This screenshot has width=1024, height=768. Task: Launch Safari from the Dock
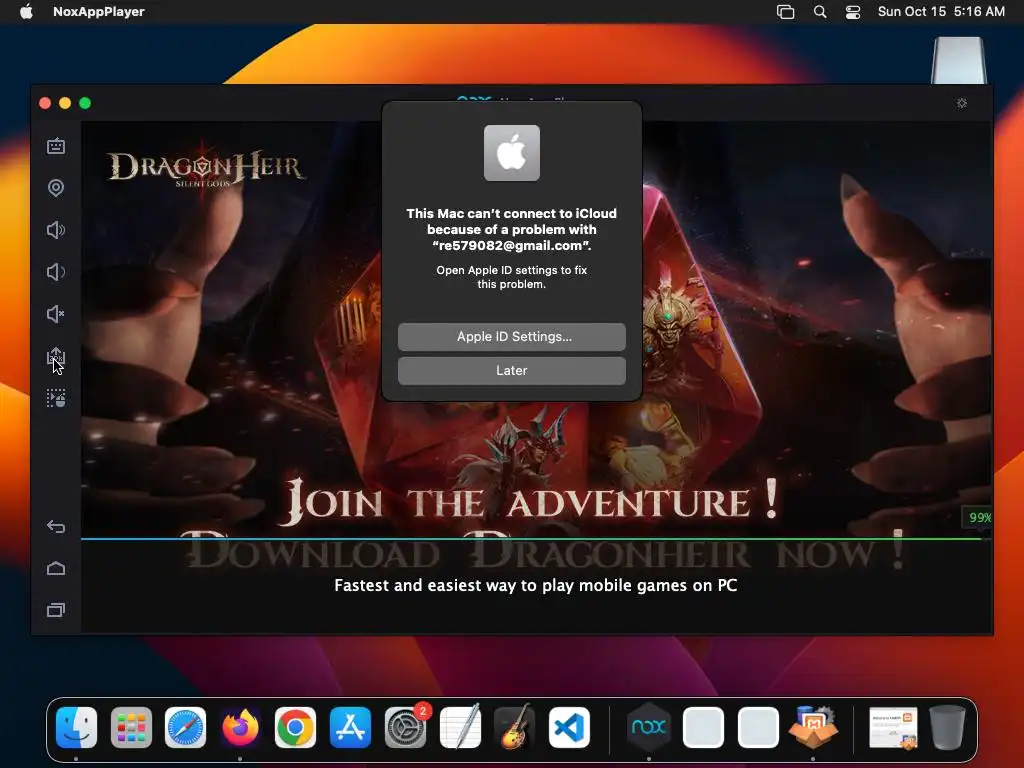pyautogui.click(x=185, y=728)
